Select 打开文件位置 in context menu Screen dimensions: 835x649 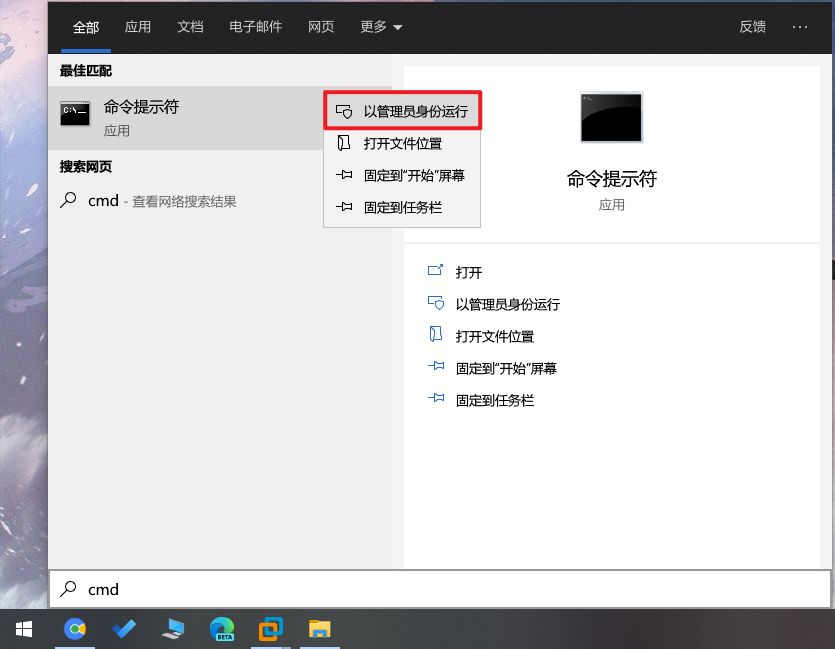click(x=402, y=143)
